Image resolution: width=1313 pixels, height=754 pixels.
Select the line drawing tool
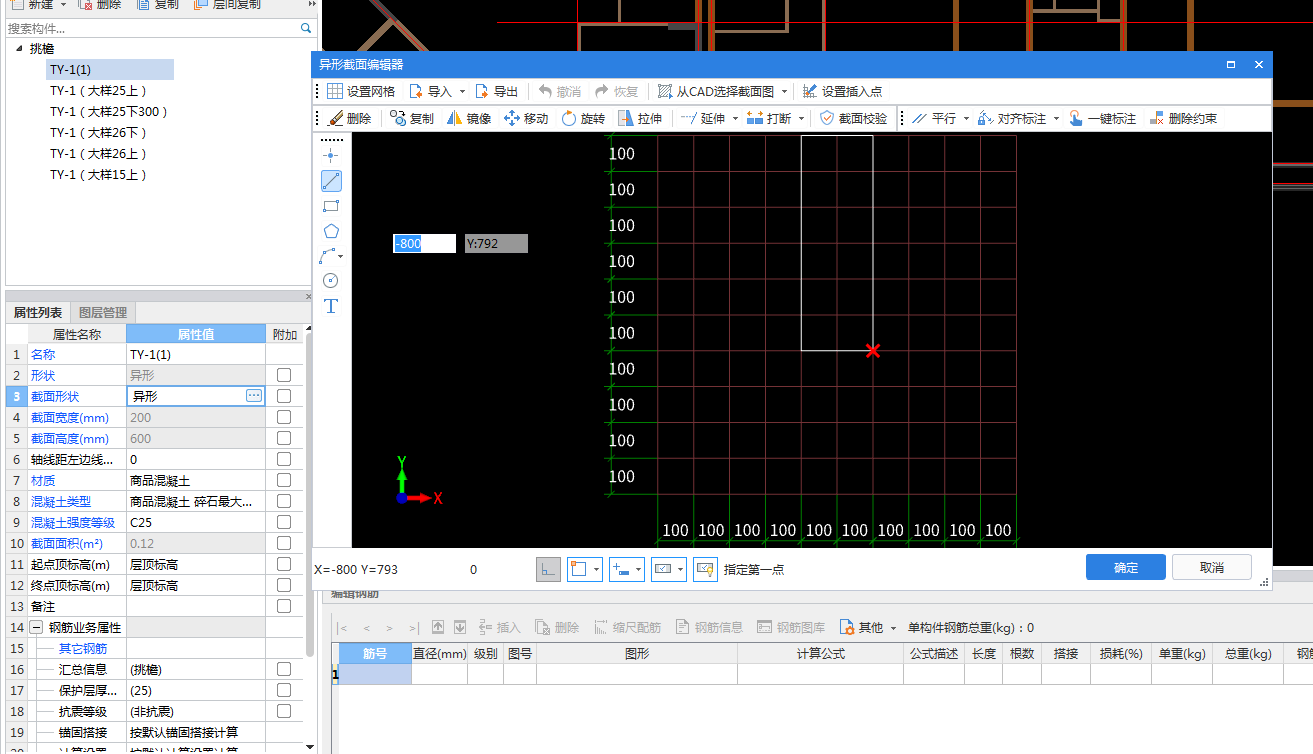331,181
